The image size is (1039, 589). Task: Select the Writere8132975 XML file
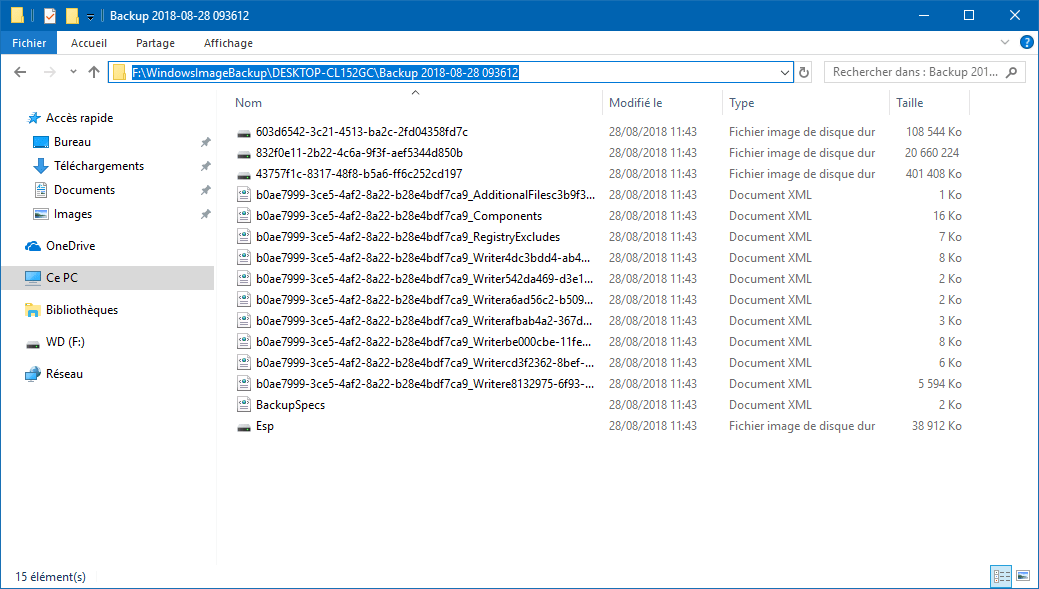(x=425, y=384)
